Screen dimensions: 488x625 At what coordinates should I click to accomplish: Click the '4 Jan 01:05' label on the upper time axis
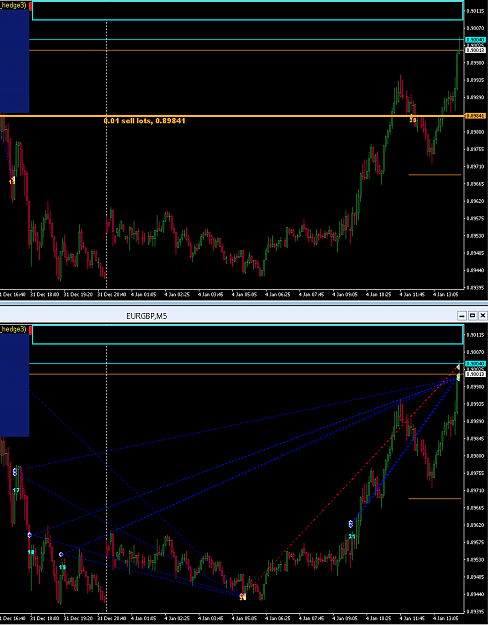145,295
